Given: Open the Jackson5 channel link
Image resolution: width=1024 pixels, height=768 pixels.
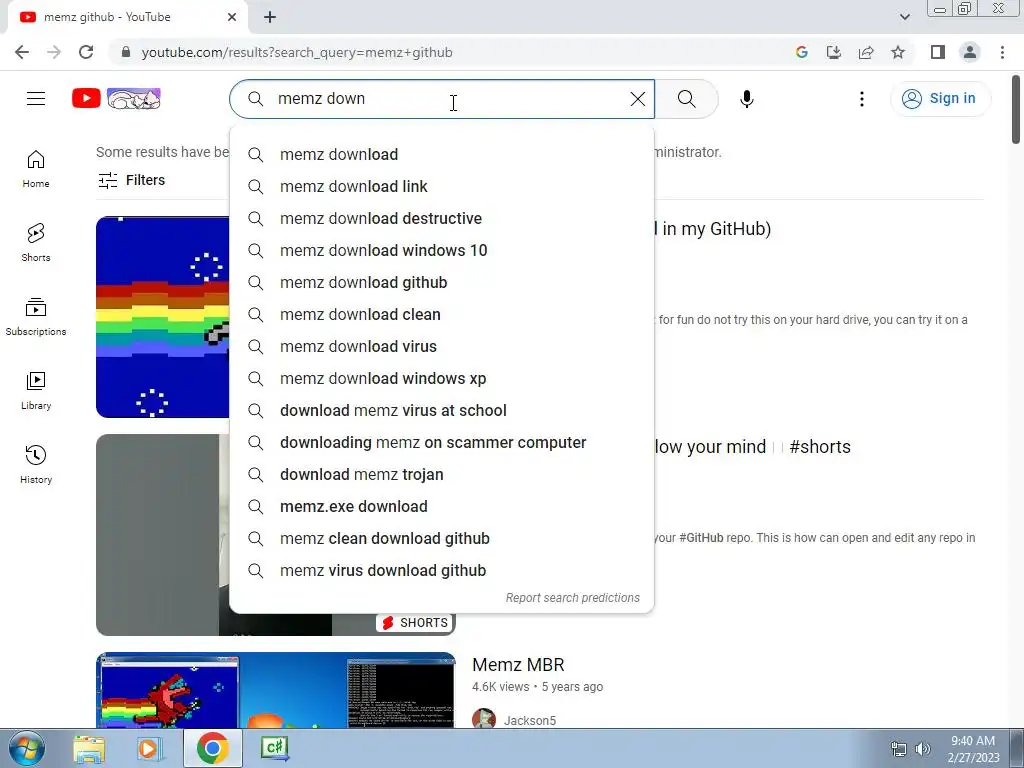Looking at the screenshot, I should click(530, 720).
